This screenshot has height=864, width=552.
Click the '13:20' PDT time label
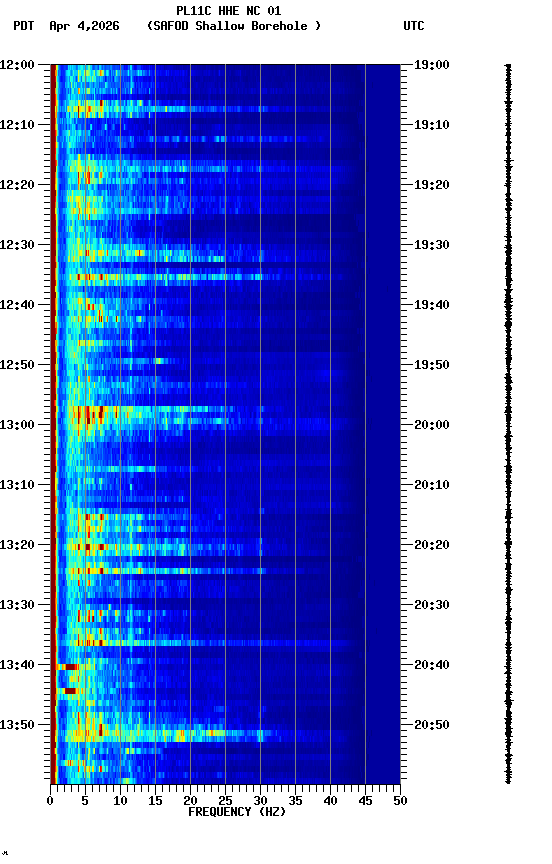point(17,546)
